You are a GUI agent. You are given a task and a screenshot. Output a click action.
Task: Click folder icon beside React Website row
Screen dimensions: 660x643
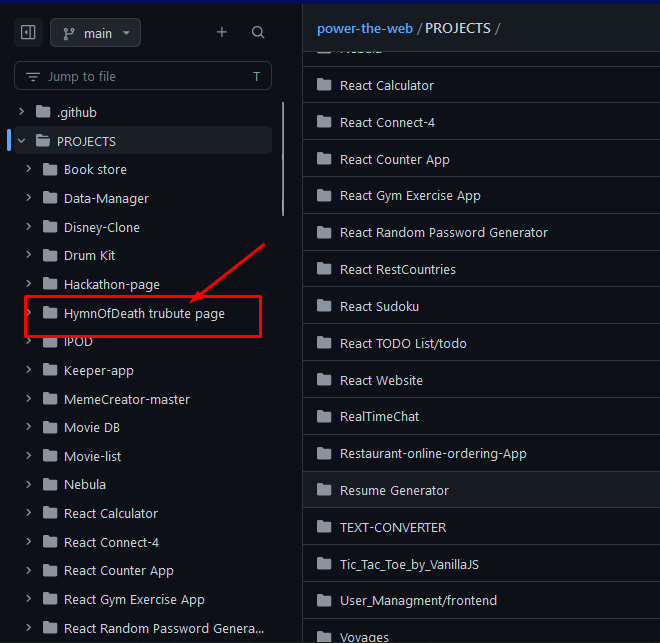(324, 380)
